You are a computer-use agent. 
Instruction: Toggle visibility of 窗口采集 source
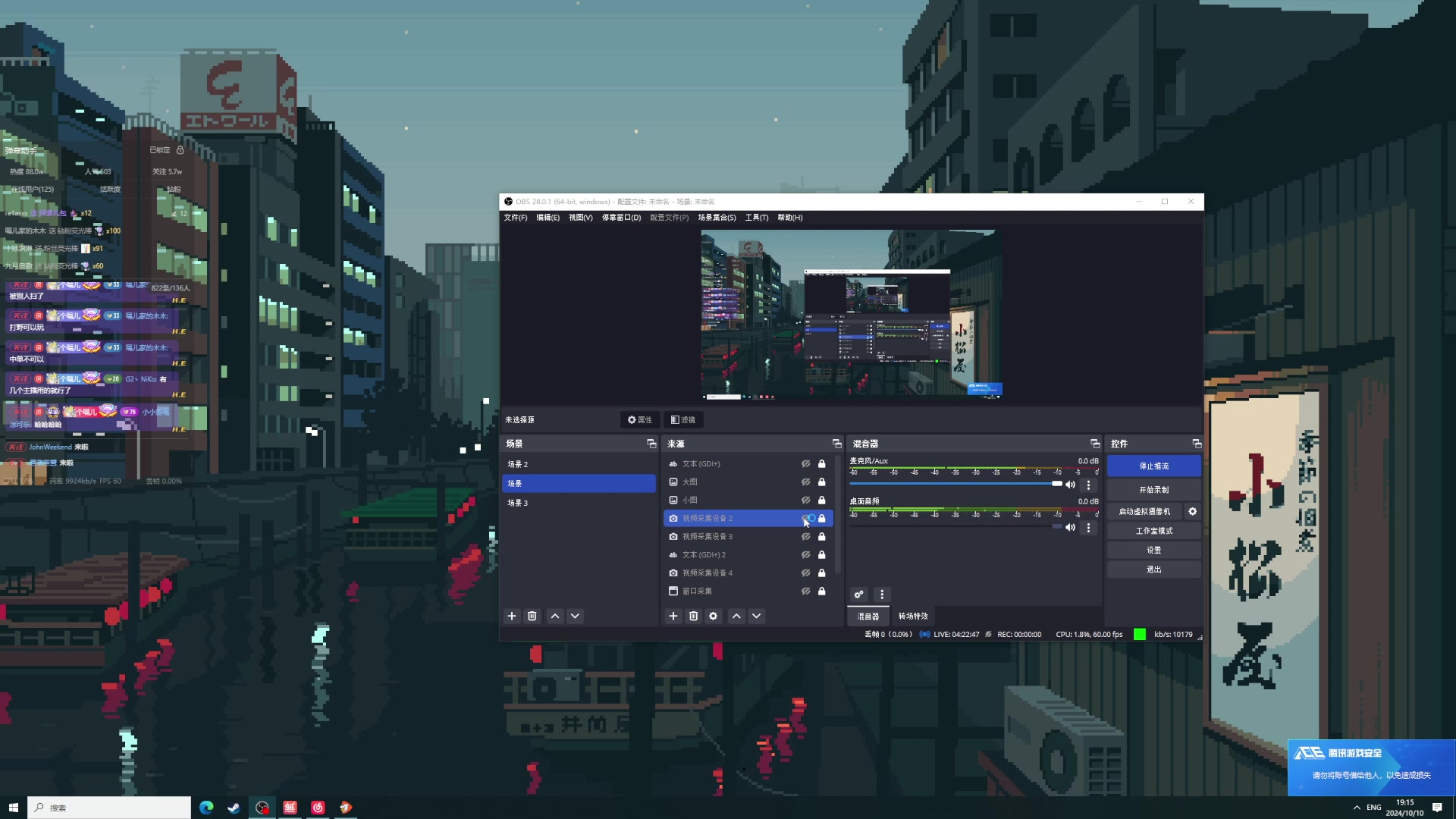[x=806, y=591]
